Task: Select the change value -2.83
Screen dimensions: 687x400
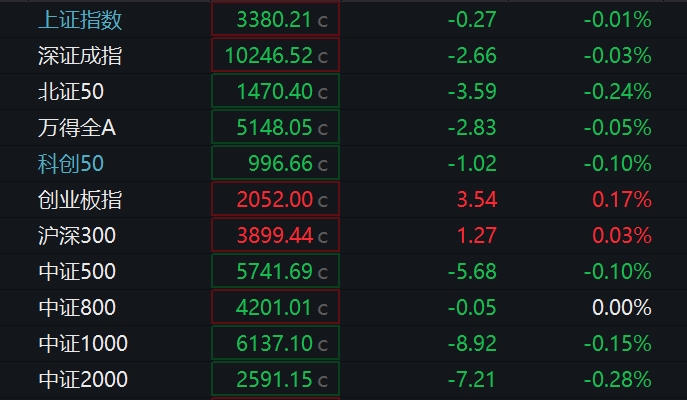Action: click(x=472, y=127)
